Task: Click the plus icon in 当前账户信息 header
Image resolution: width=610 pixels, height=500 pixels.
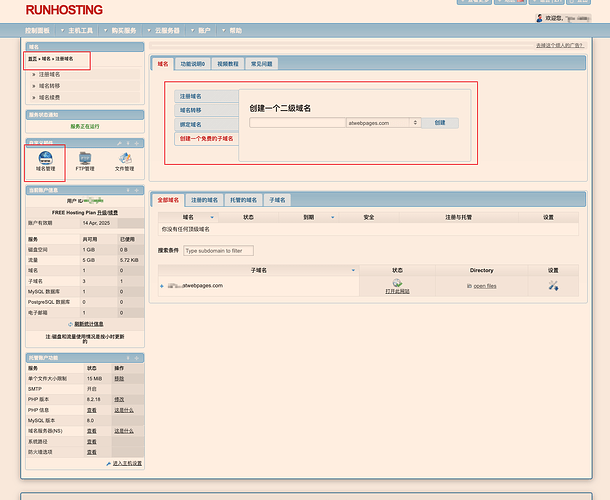Action: click(x=137, y=190)
